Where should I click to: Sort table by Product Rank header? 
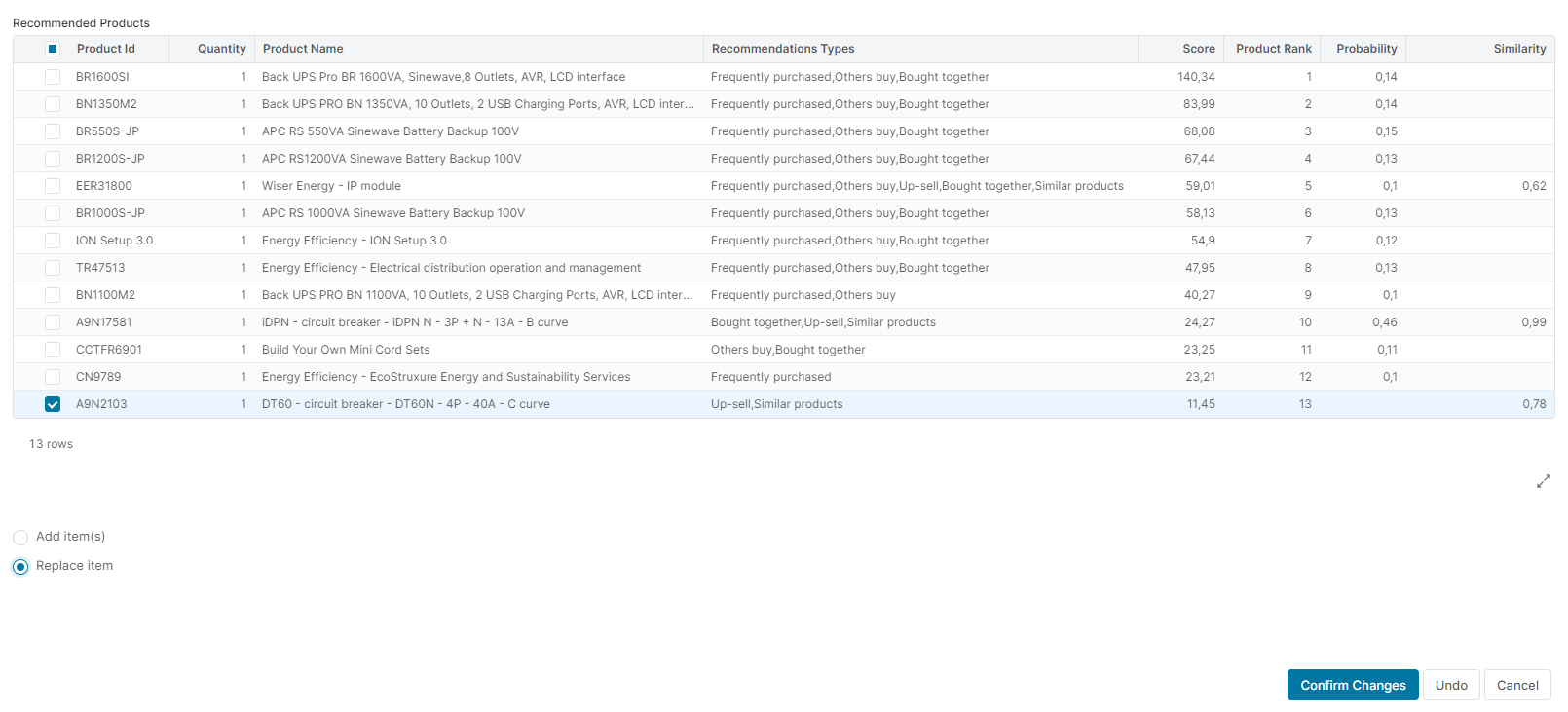[1273, 49]
